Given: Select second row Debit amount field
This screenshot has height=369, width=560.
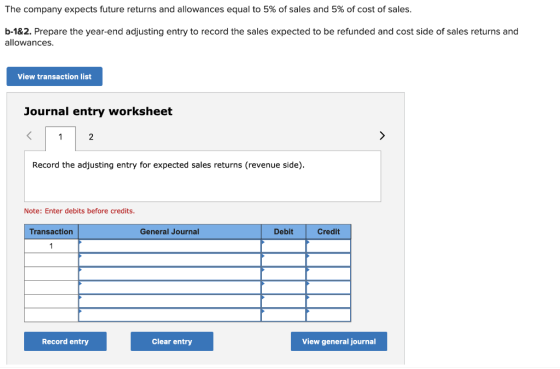Looking at the screenshot, I should pos(284,260).
